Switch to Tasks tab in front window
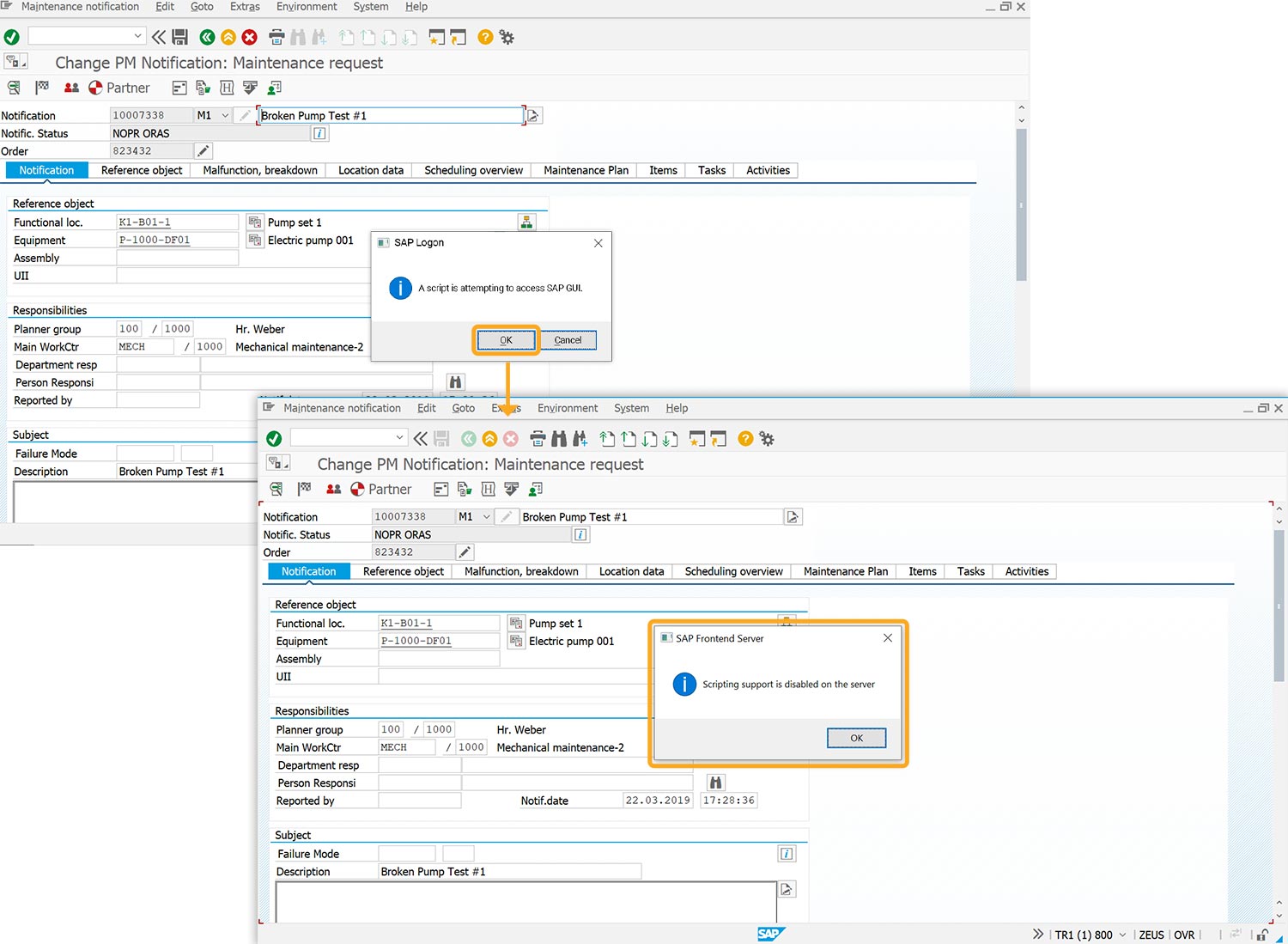The width and height of the screenshot is (1288, 944). 971,571
